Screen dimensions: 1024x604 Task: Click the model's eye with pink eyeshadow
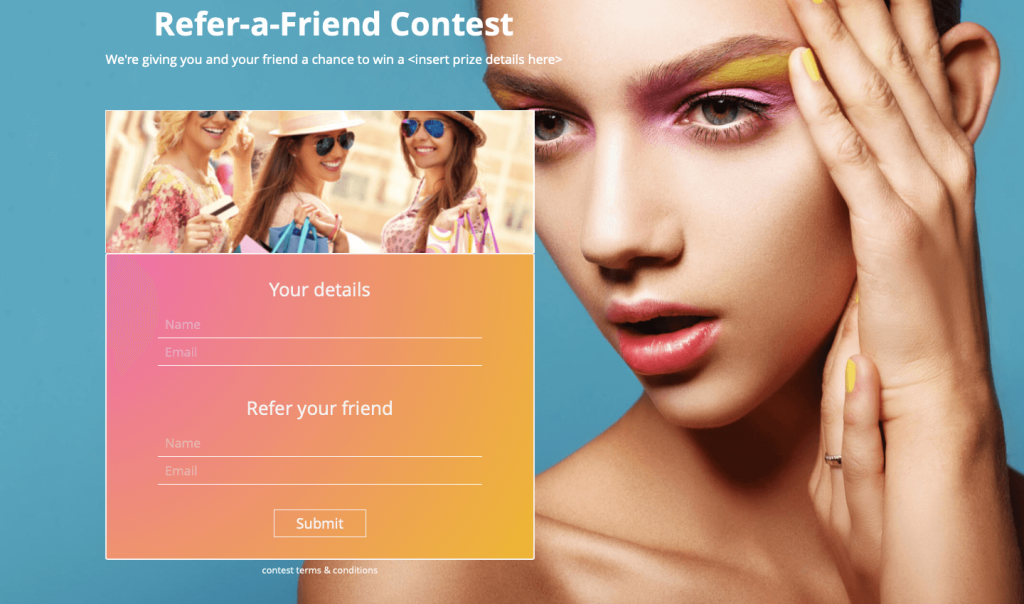[722, 110]
